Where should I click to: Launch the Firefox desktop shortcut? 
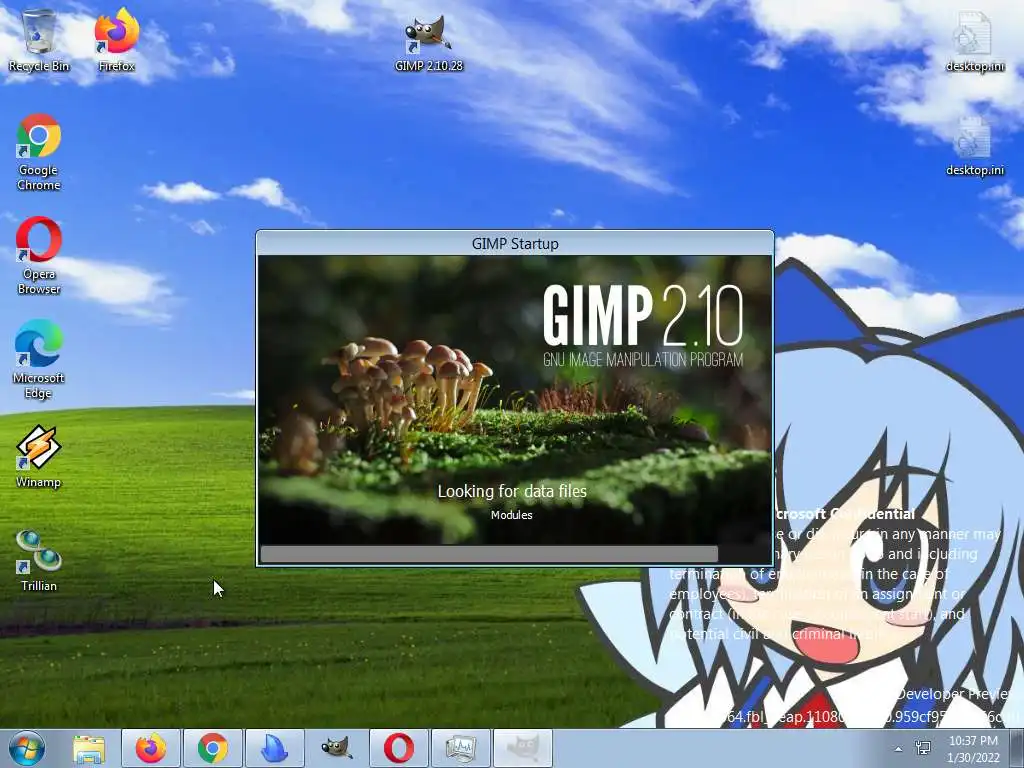pyautogui.click(x=117, y=40)
